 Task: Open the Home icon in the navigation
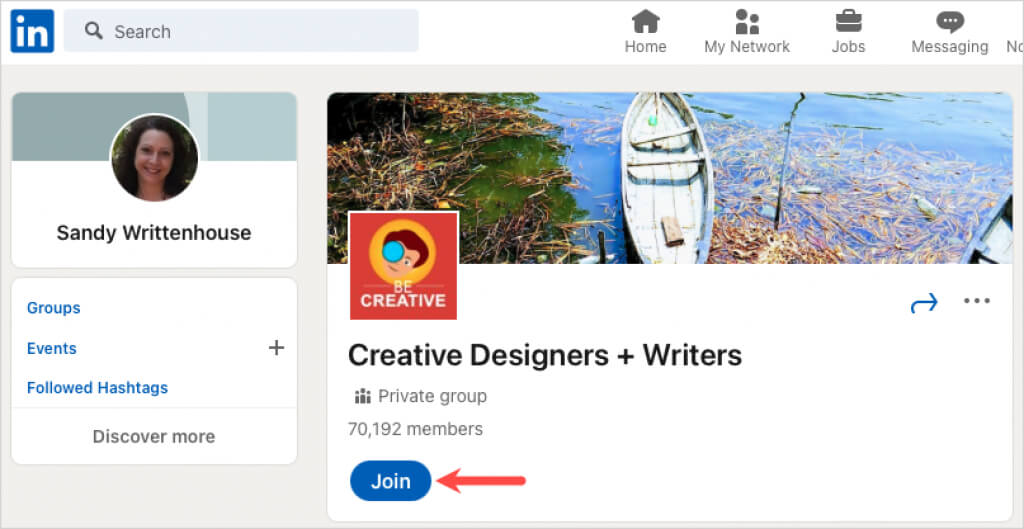645,21
